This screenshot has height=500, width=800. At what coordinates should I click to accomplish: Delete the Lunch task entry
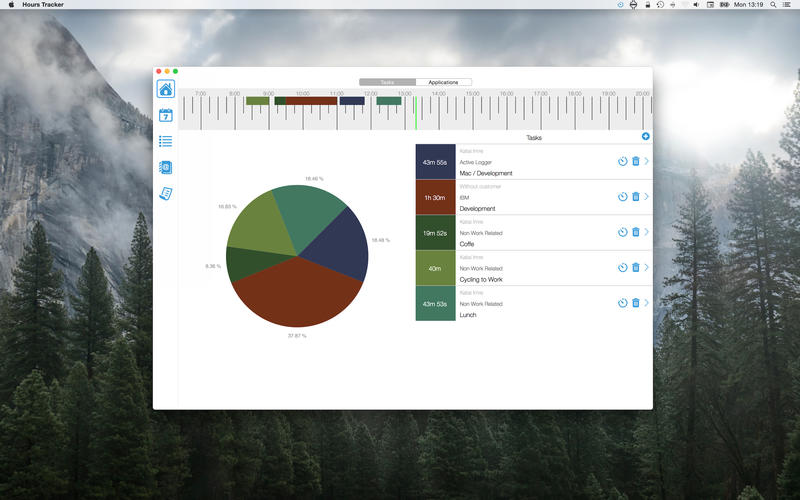coord(635,303)
